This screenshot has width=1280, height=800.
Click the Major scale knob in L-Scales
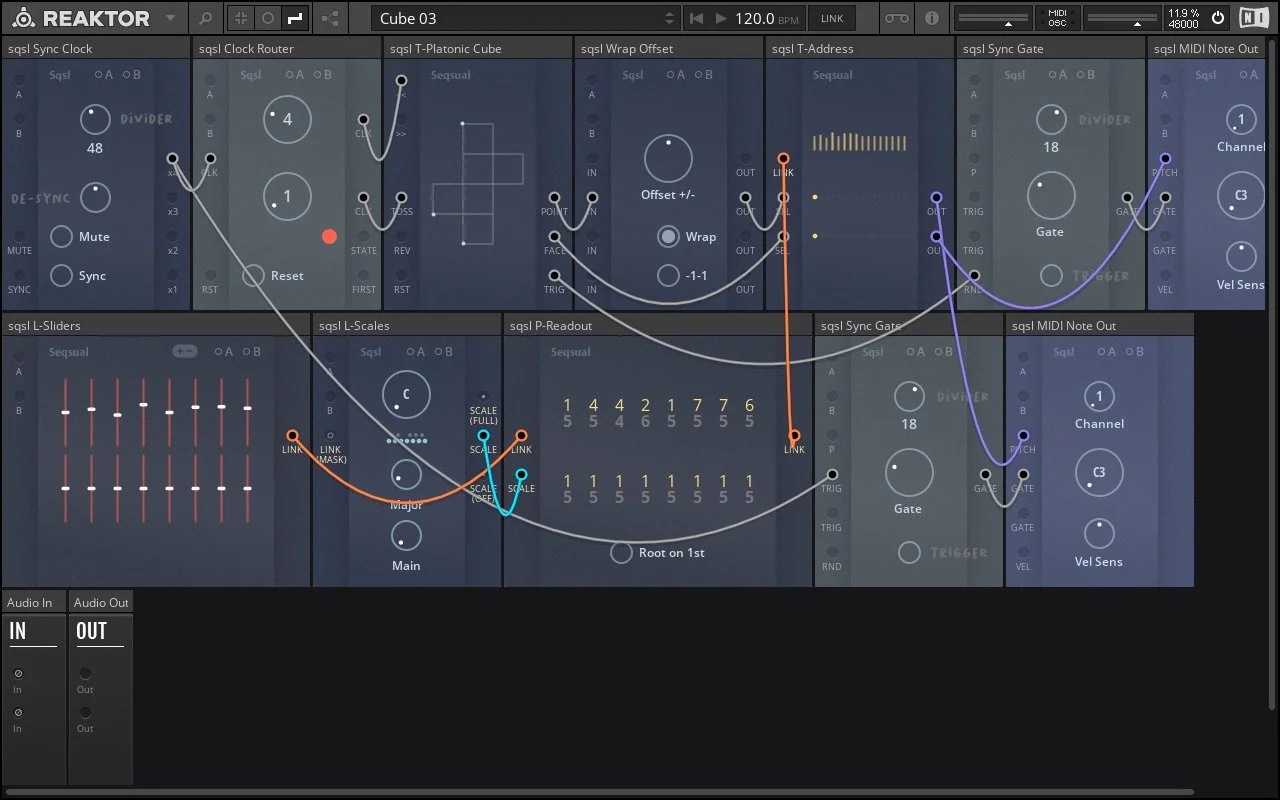406,474
